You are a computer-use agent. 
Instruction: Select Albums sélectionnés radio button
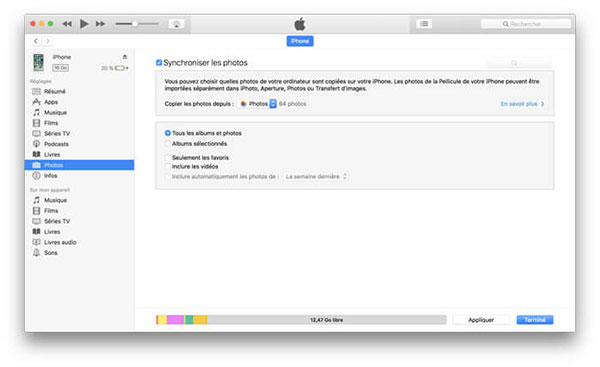[x=168, y=144]
